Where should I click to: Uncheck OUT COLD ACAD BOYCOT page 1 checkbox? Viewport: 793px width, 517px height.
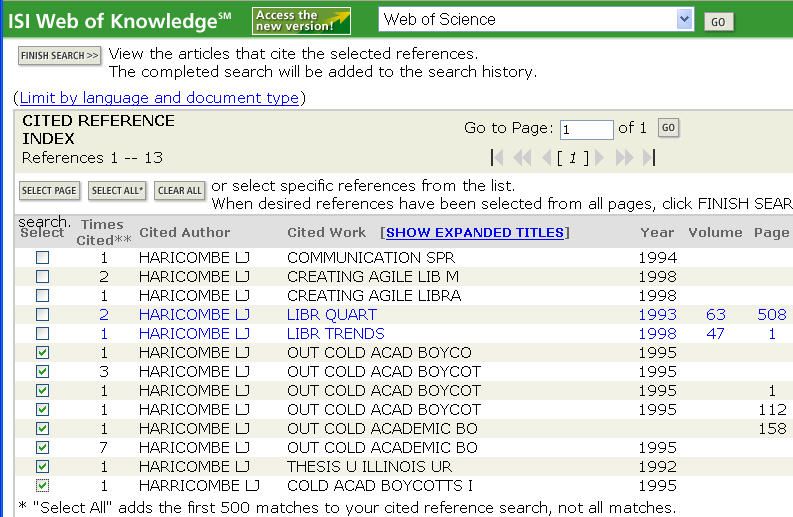click(x=42, y=391)
